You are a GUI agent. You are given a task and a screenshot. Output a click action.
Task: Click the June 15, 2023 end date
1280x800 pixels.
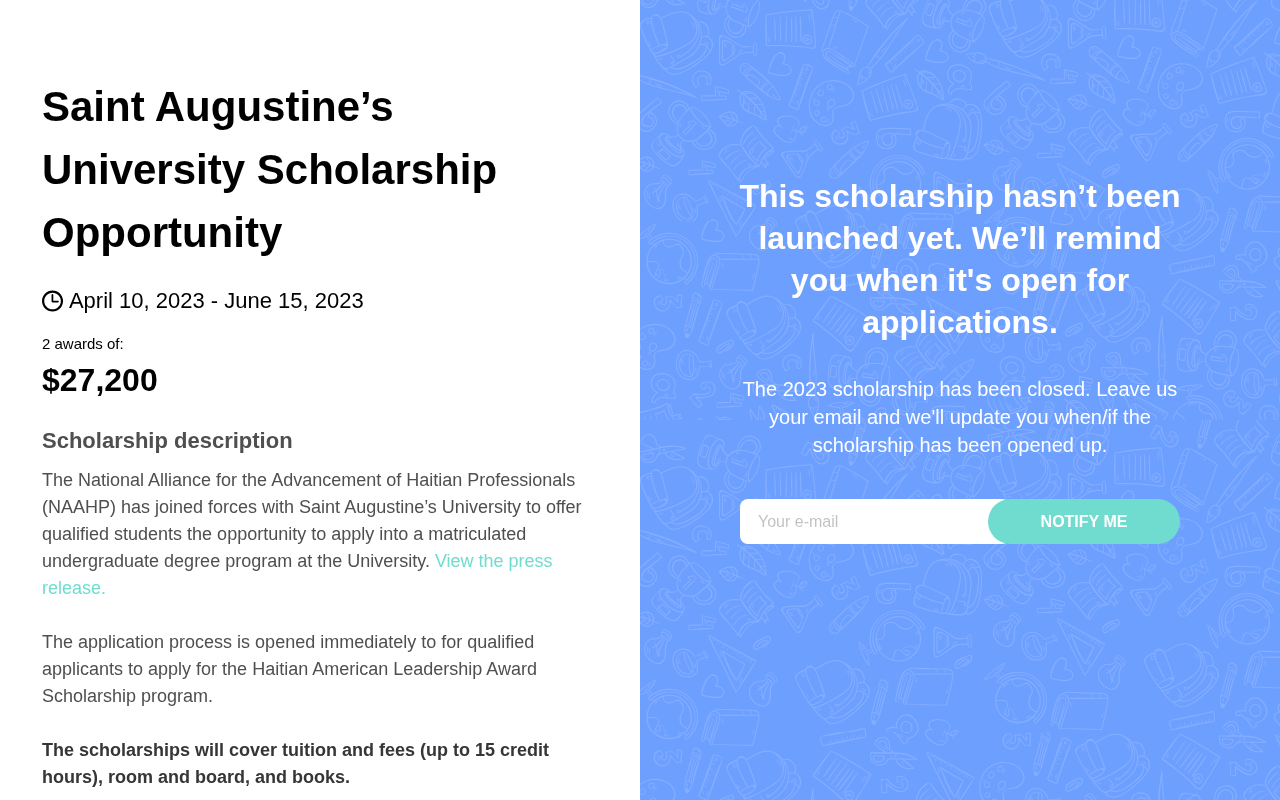pyautogui.click(x=294, y=301)
